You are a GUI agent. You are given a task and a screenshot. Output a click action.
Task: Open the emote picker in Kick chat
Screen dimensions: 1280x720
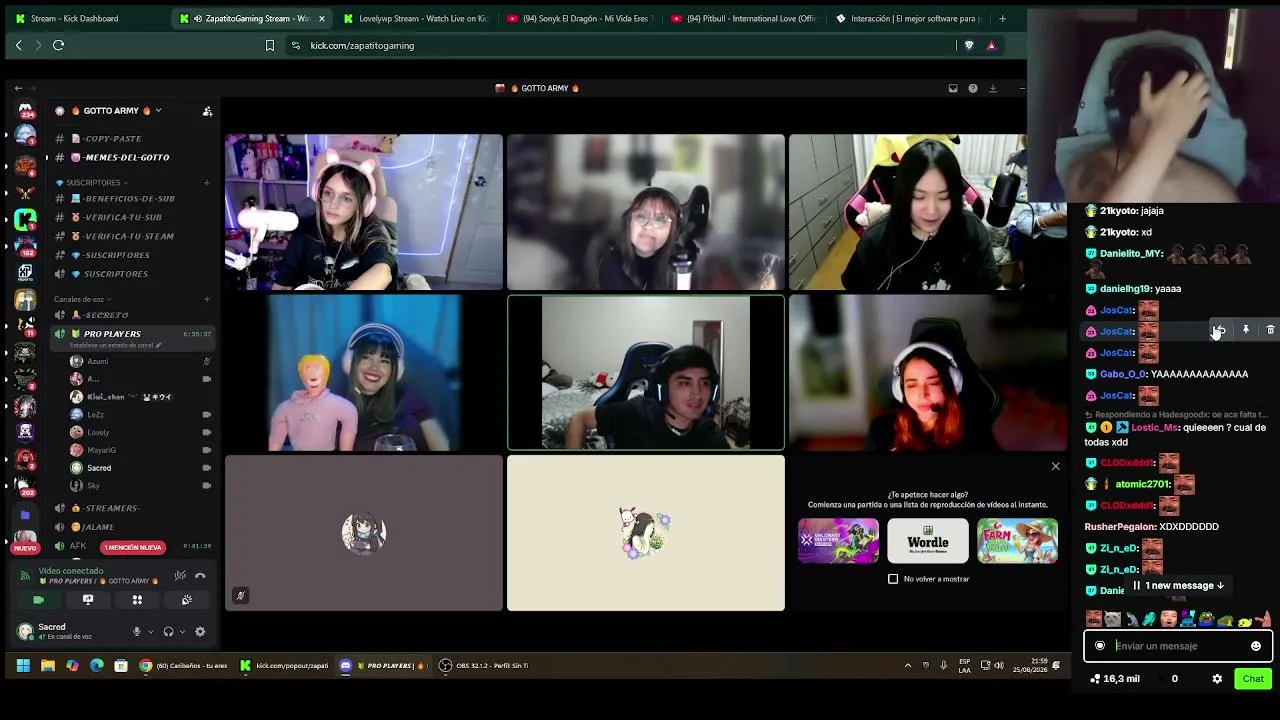point(1256,646)
